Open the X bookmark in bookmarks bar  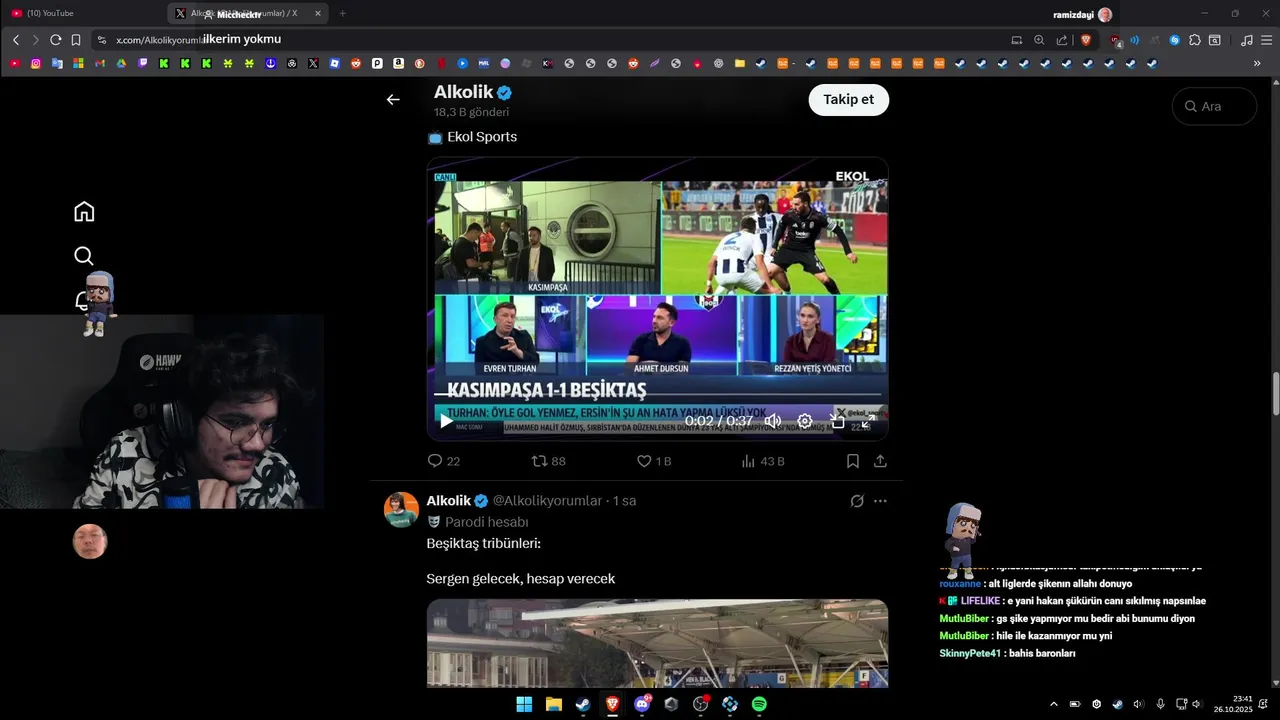[x=313, y=63]
